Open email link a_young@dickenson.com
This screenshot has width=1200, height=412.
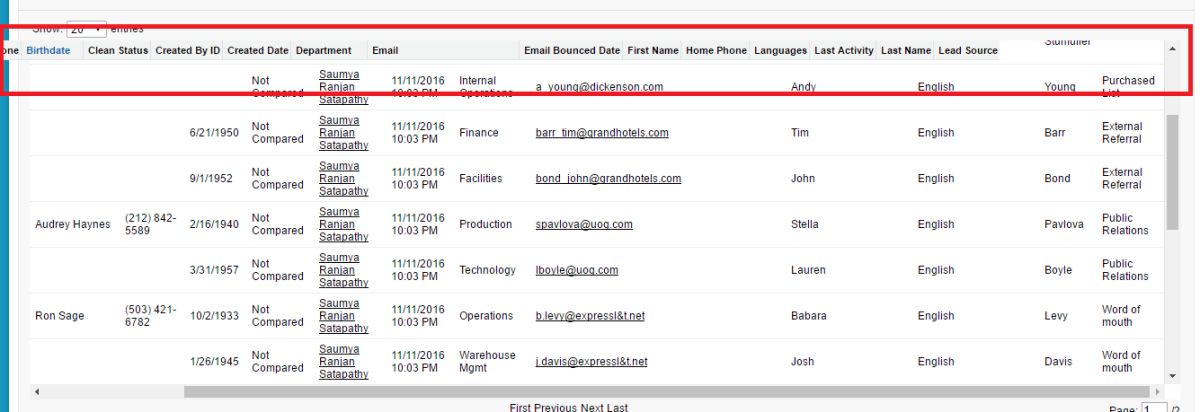pos(599,87)
